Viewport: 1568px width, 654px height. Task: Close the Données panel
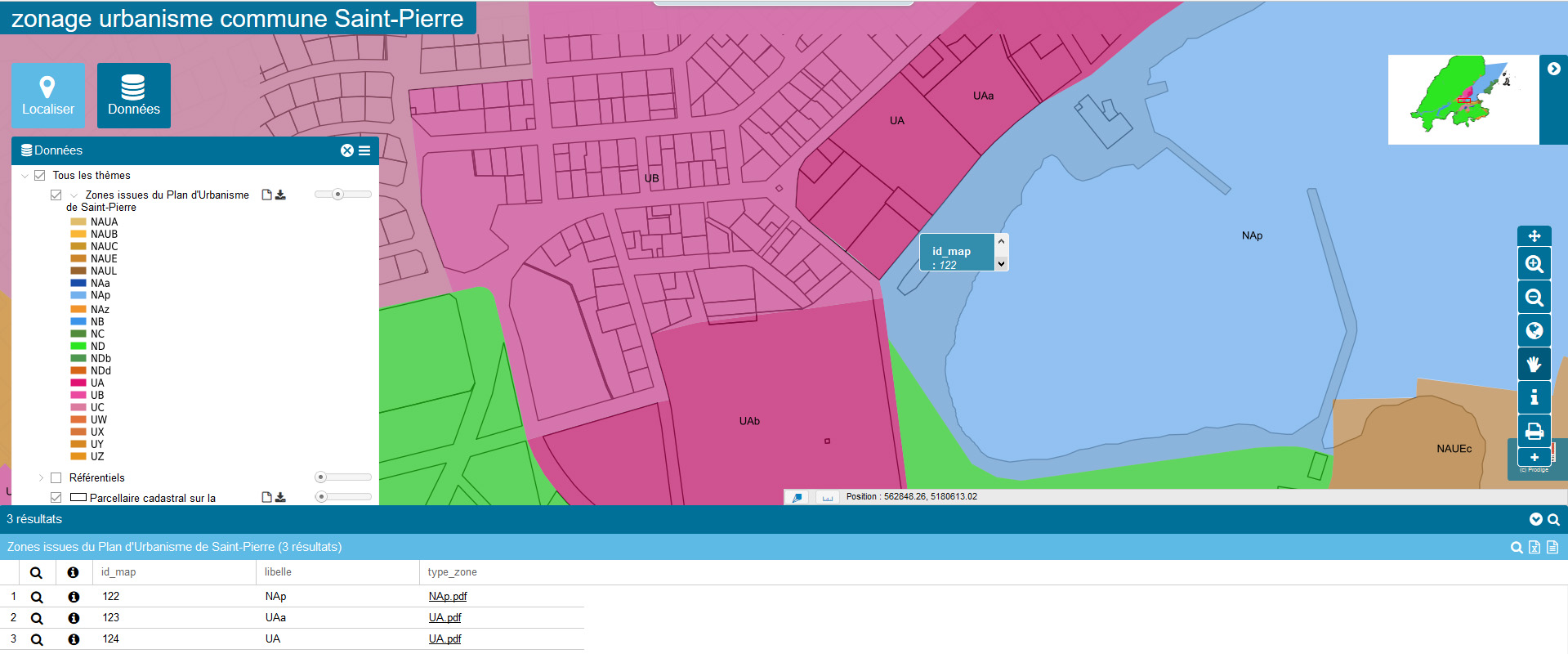(347, 150)
